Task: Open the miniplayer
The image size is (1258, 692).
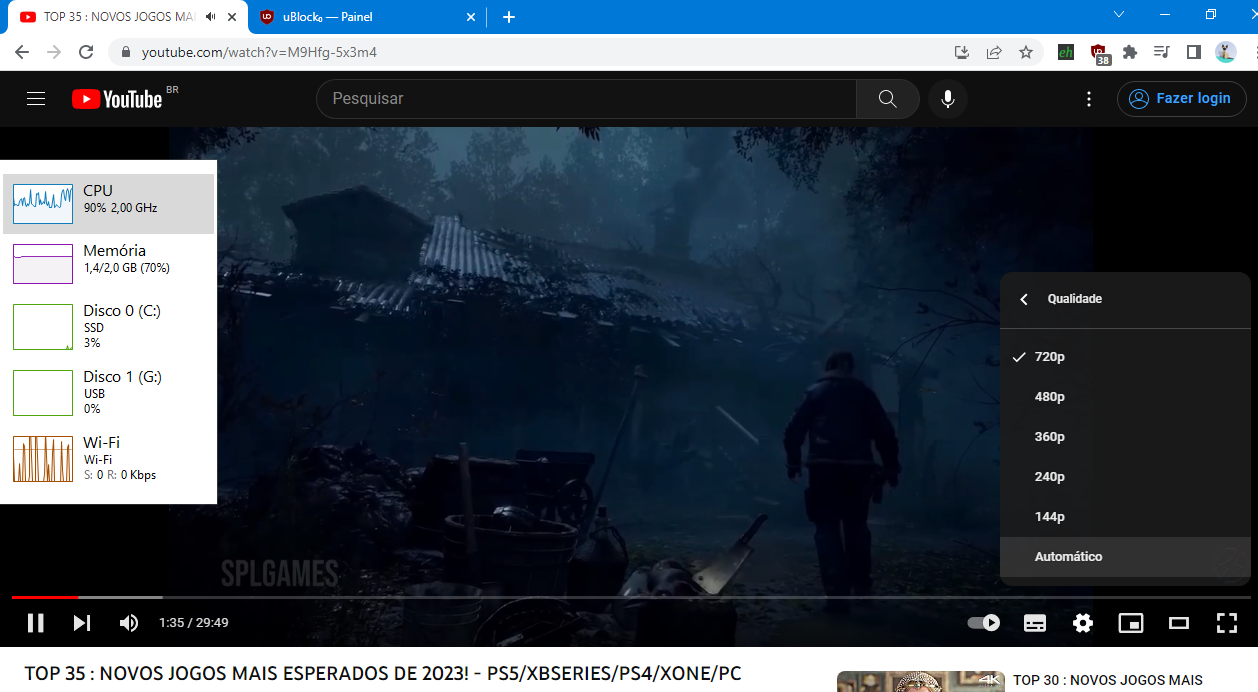Action: coord(1131,623)
